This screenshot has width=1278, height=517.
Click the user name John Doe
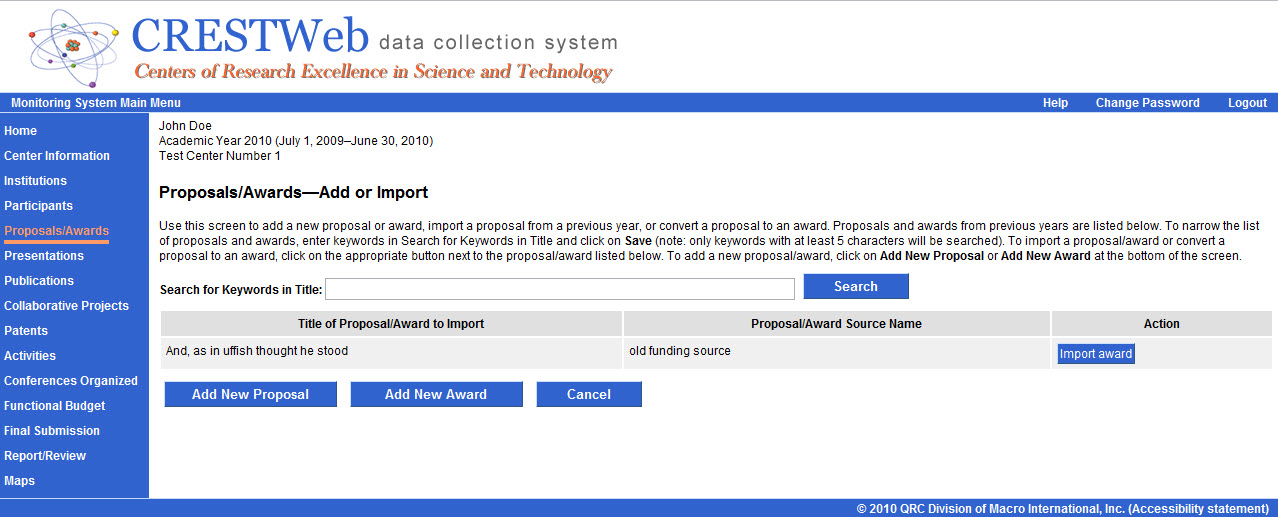(x=185, y=126)
